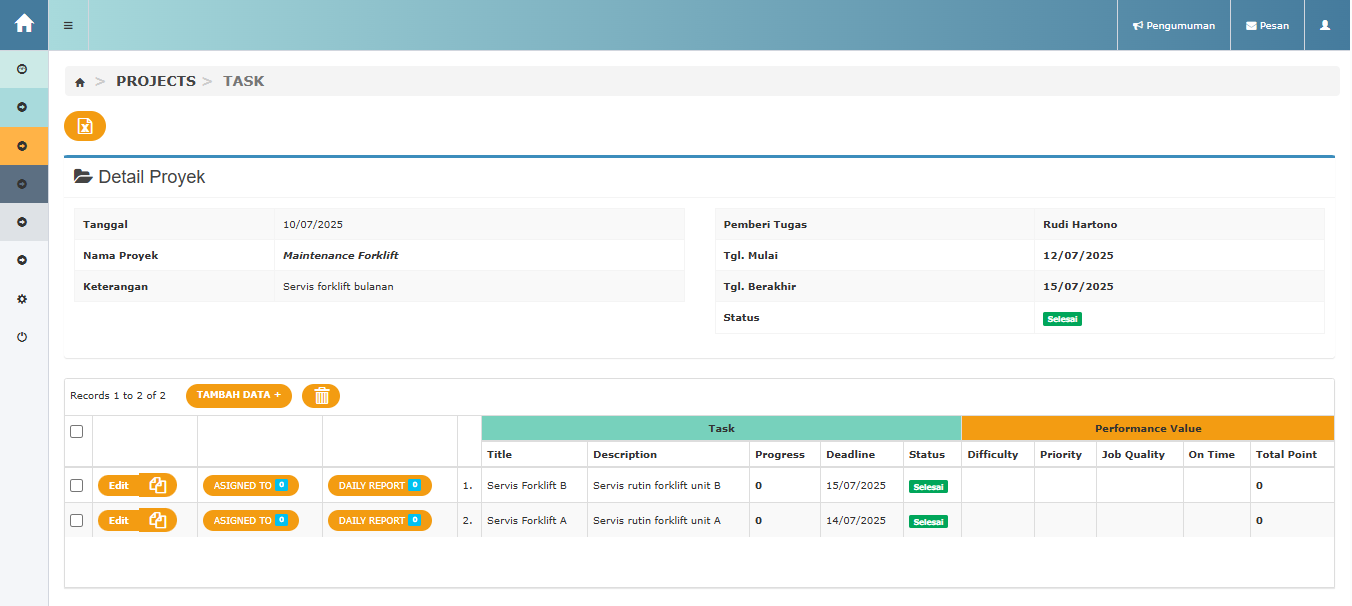Check the box for Servis Forklift B

[77, 486]
